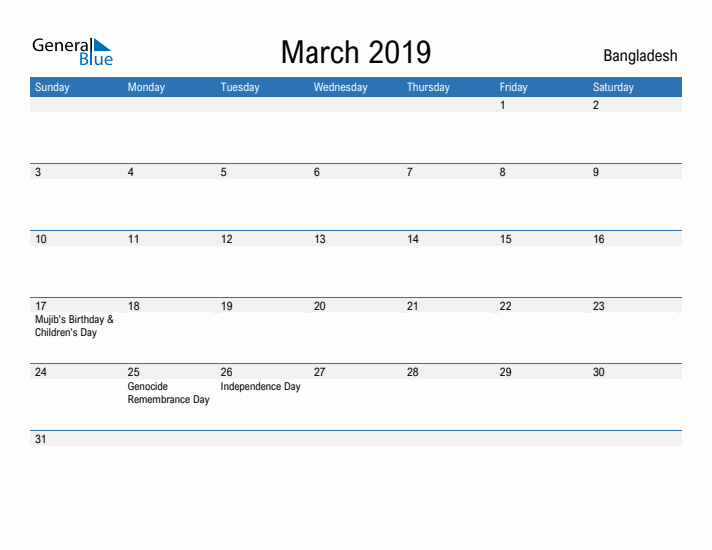Select date 8 on Friday

[x=503, y=172]
